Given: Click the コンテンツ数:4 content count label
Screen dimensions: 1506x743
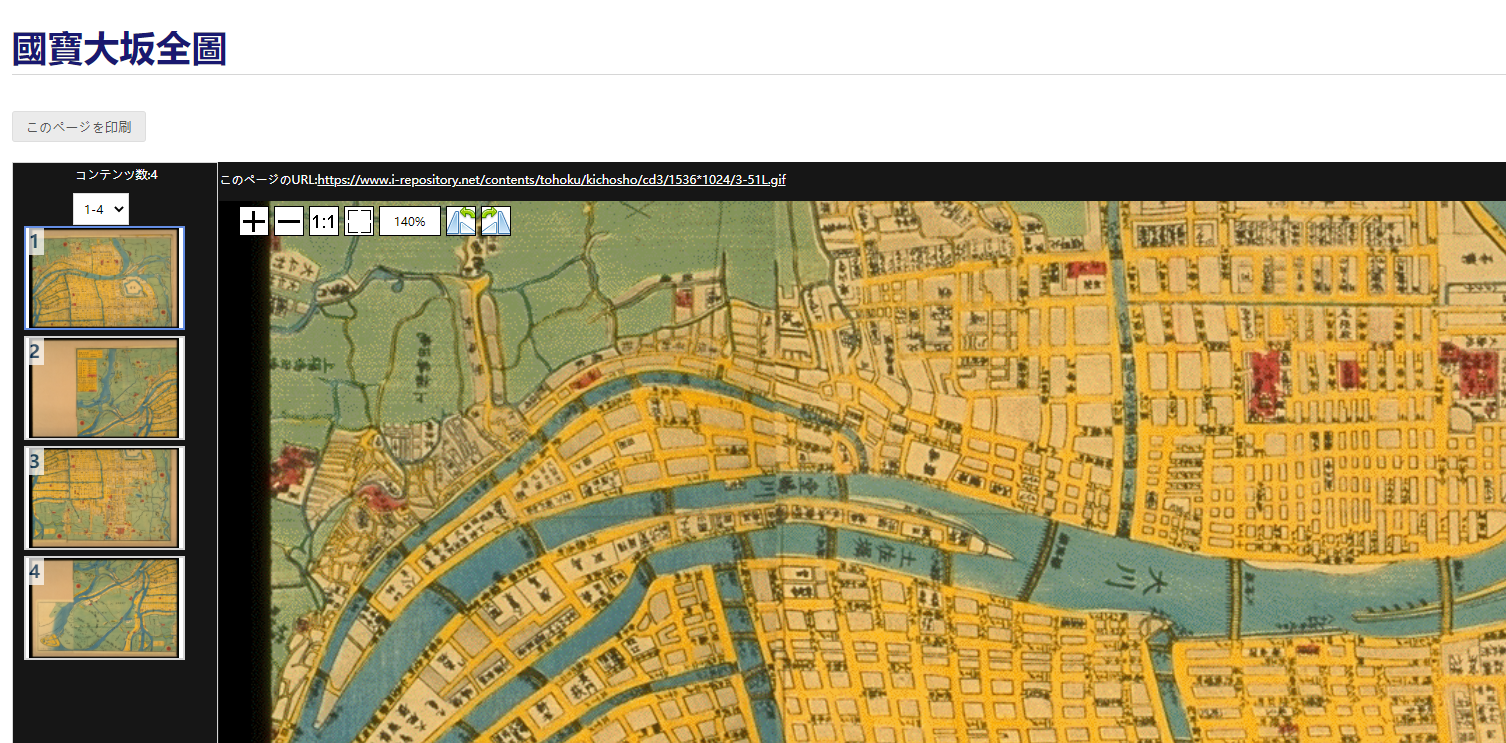Looking at the screenshot, I should [x=116, y=175].
